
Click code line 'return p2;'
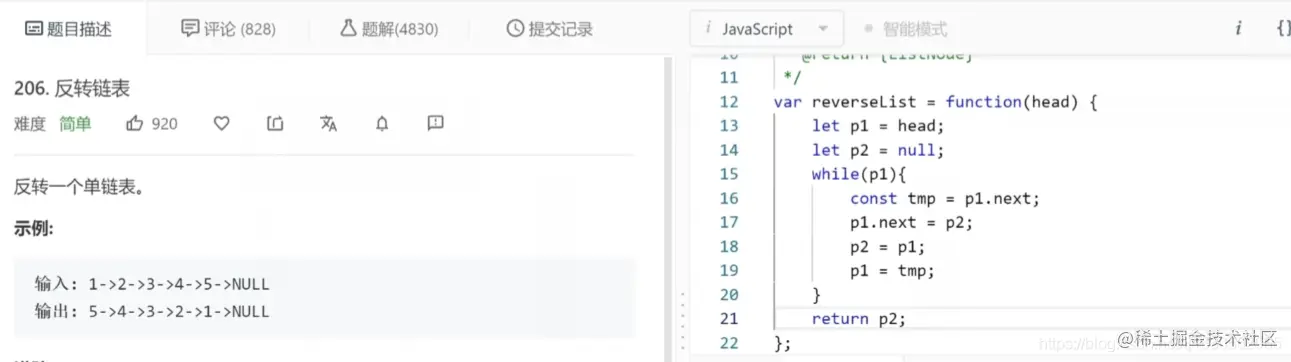(x=859, y=318)
